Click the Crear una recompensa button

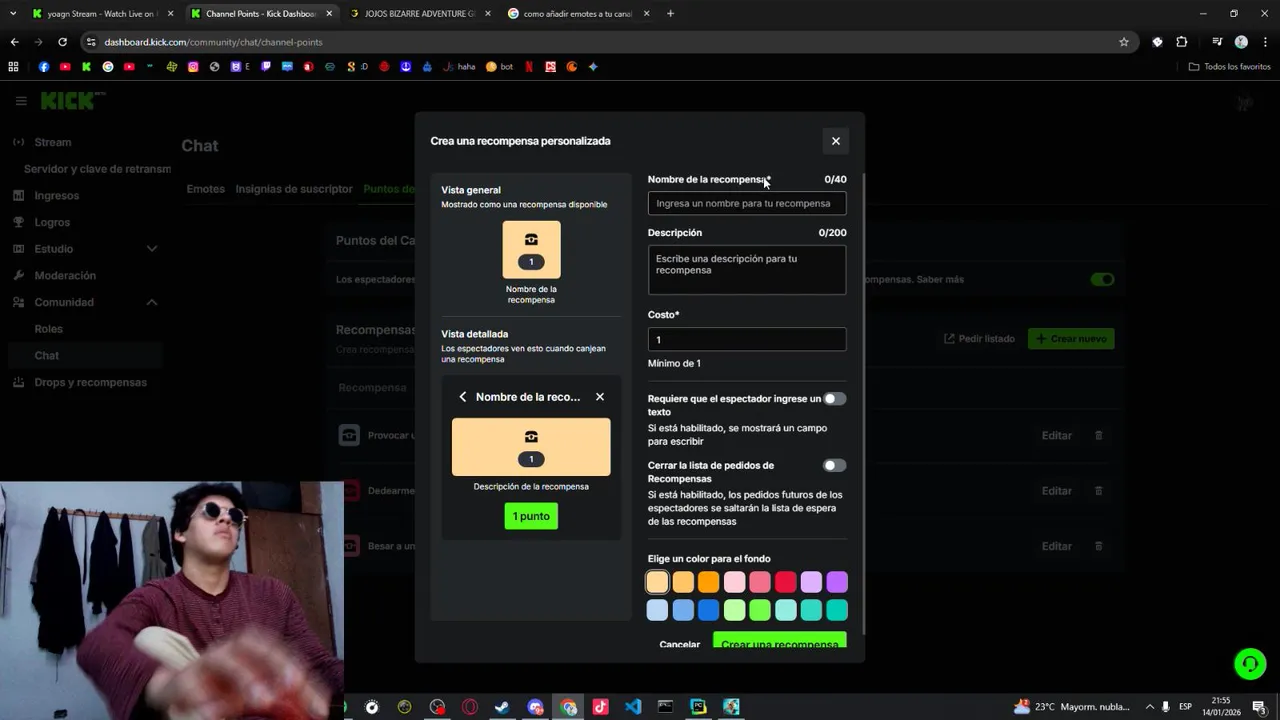click(780, 640)
